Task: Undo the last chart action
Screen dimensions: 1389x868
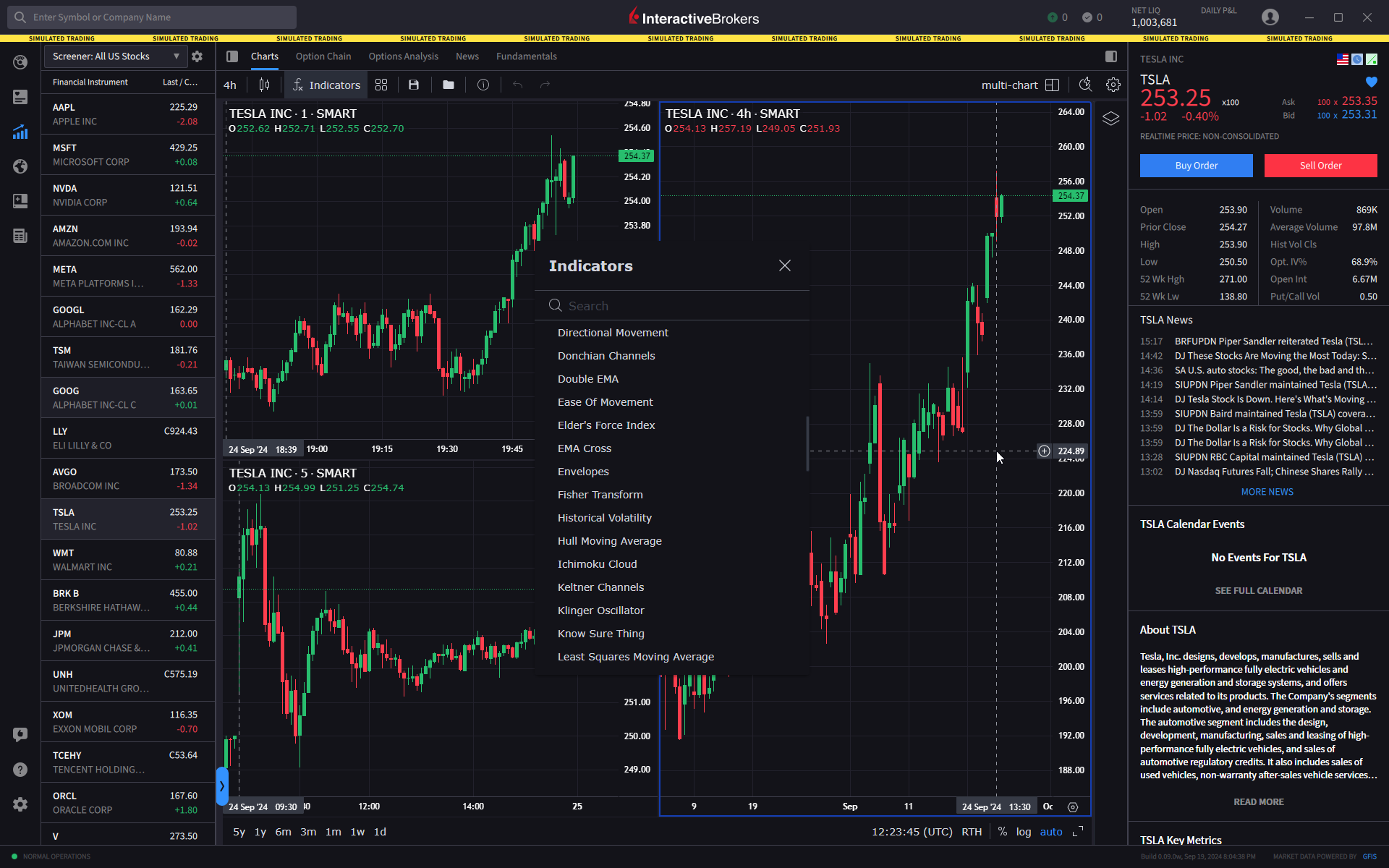Action: tap(517, 85)
